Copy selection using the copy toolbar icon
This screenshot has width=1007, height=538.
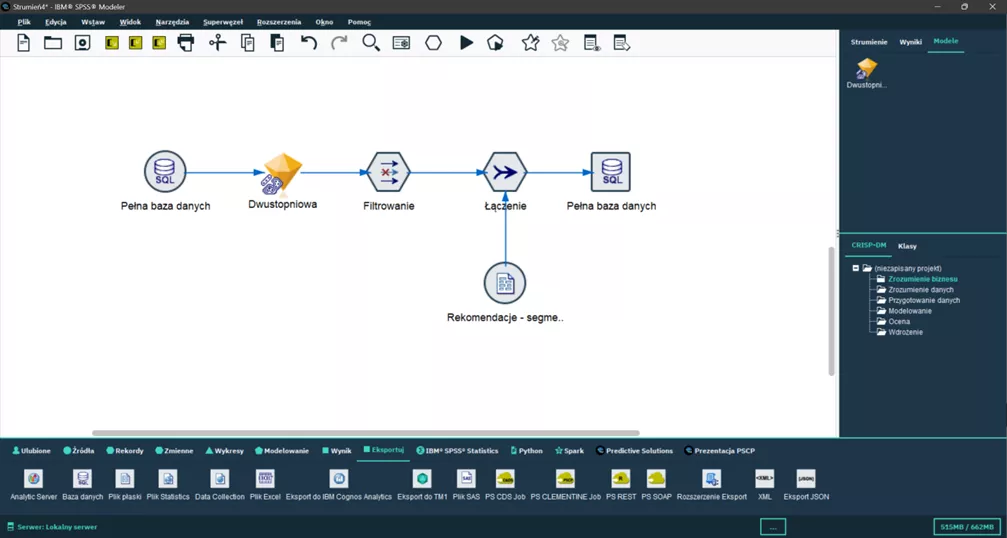[x=247, y=43]
